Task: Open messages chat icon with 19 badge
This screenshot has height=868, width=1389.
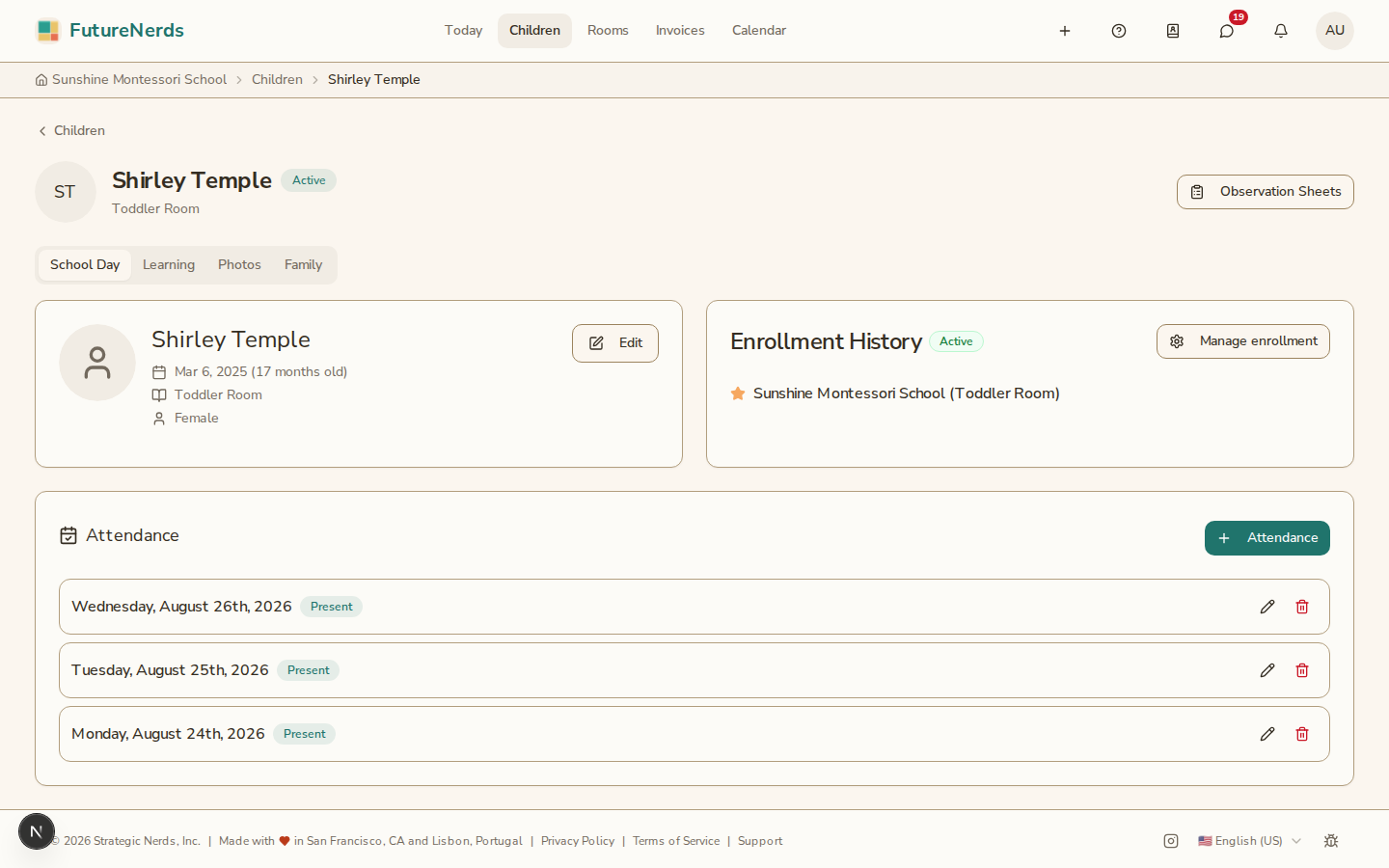Action: point(1227,31)
